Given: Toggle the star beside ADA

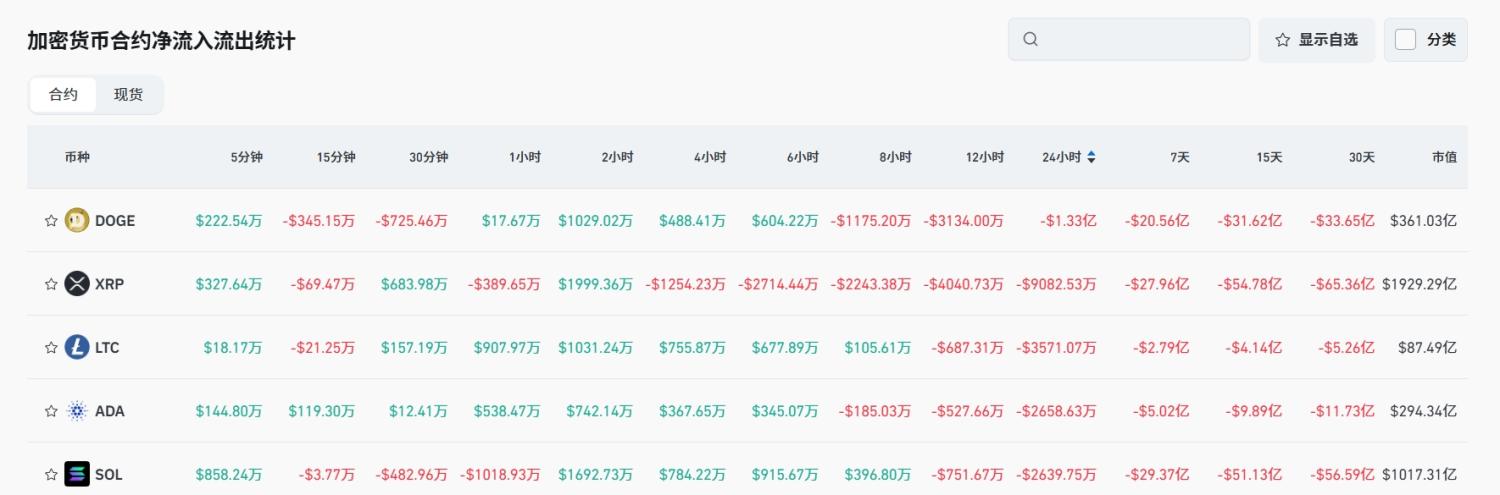Looking at the screenshot, I should [x=51, y=411].
